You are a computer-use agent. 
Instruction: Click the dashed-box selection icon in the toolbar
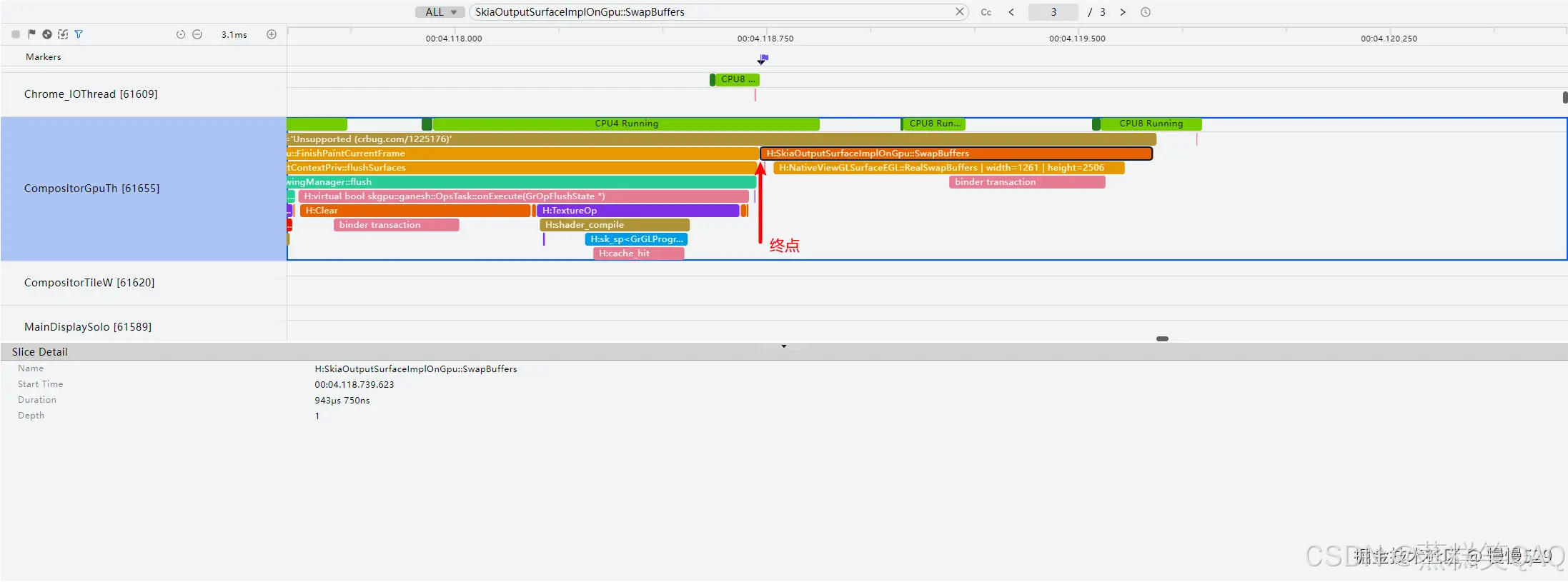tap(63, 34)
